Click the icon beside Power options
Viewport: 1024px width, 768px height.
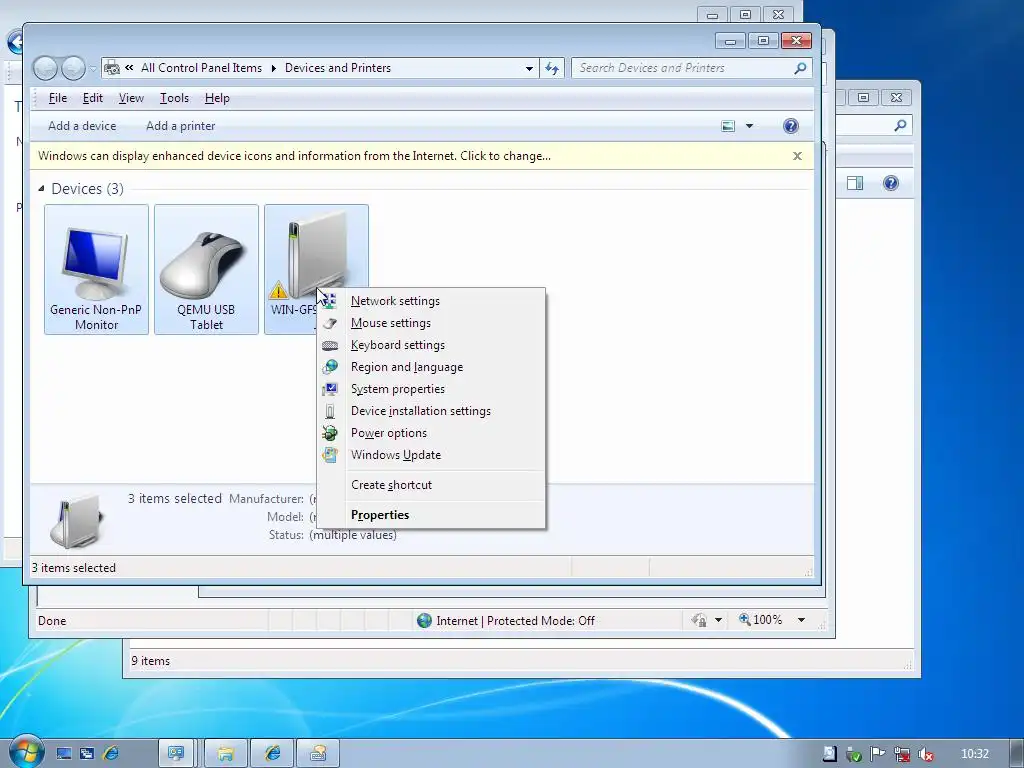[x=330, y=433]
